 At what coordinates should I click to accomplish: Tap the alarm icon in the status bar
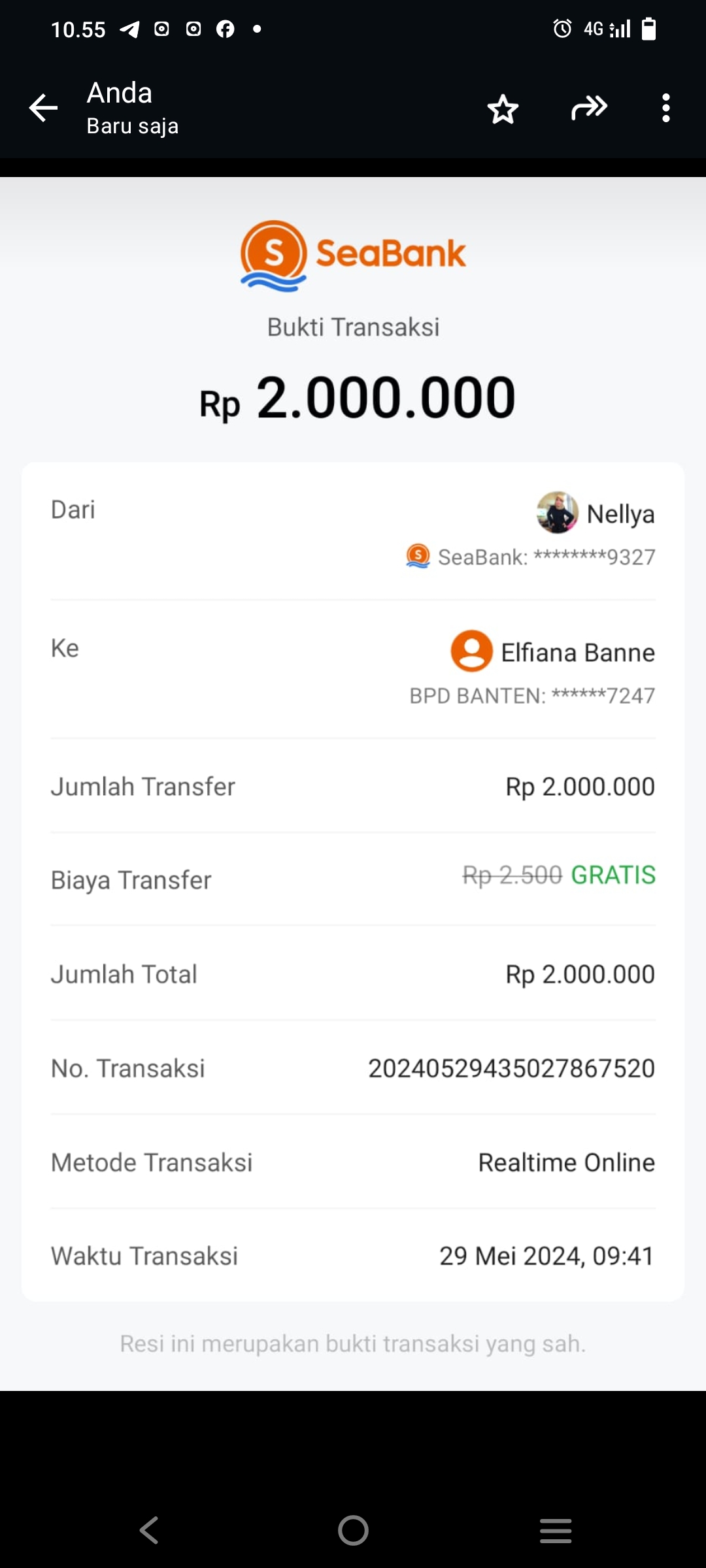[562, 29]
